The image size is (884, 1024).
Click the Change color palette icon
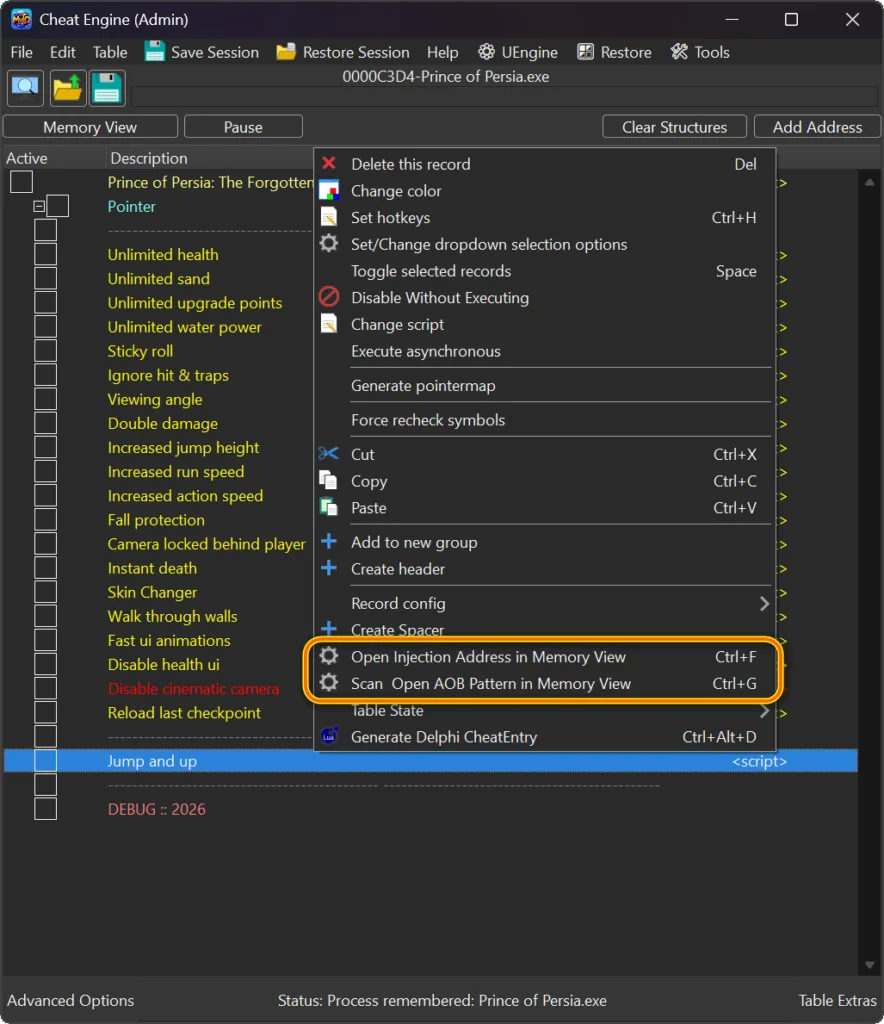pos(329,190)
